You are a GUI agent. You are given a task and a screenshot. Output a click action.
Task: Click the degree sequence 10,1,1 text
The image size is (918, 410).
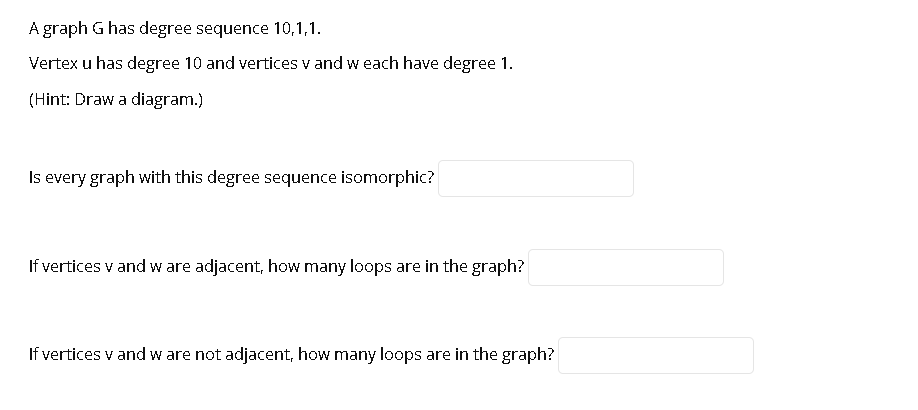click(230, 29)
